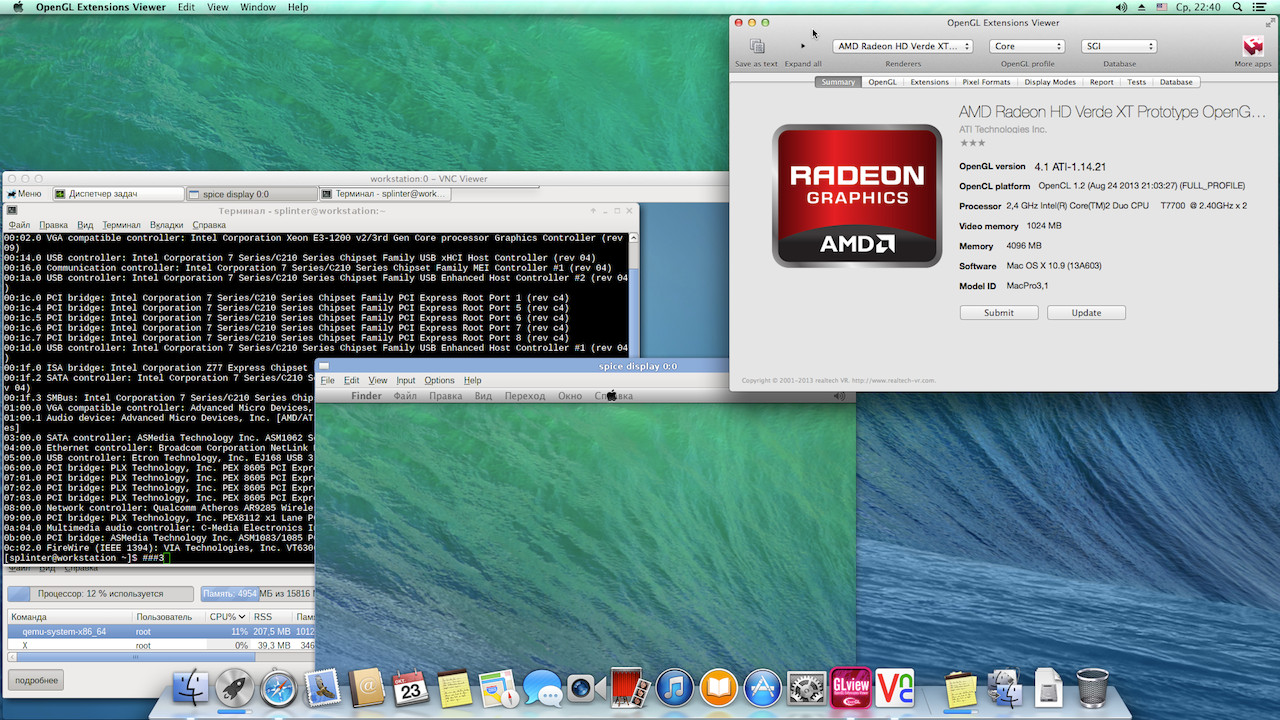Open Safari from the Dock
Screen dimensions: 1280x720
[279, 688]
